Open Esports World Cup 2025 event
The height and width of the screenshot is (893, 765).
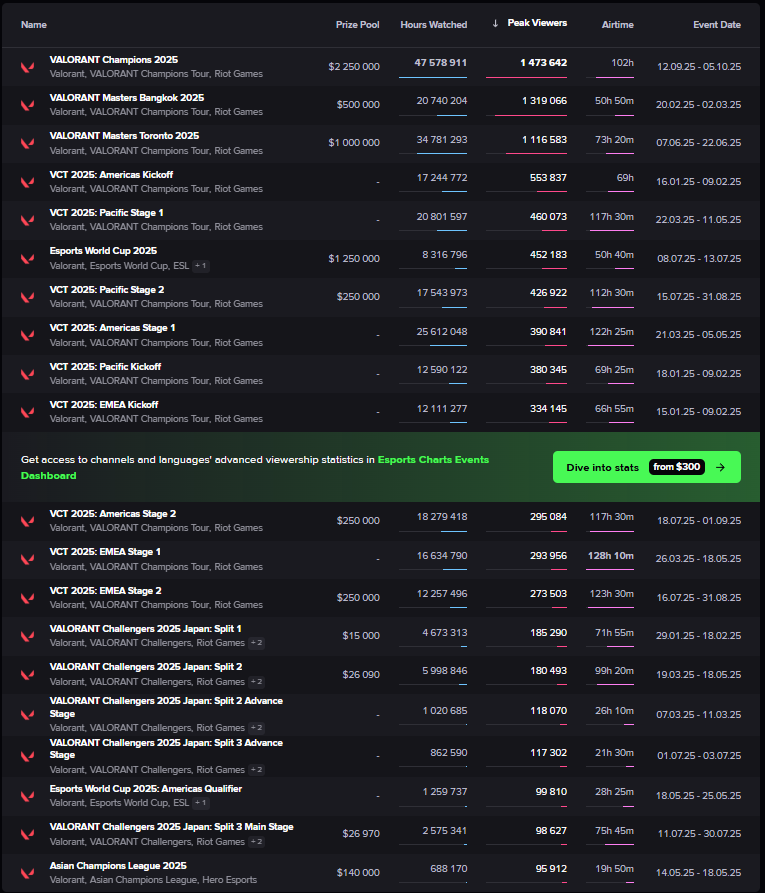click(103, 251)
